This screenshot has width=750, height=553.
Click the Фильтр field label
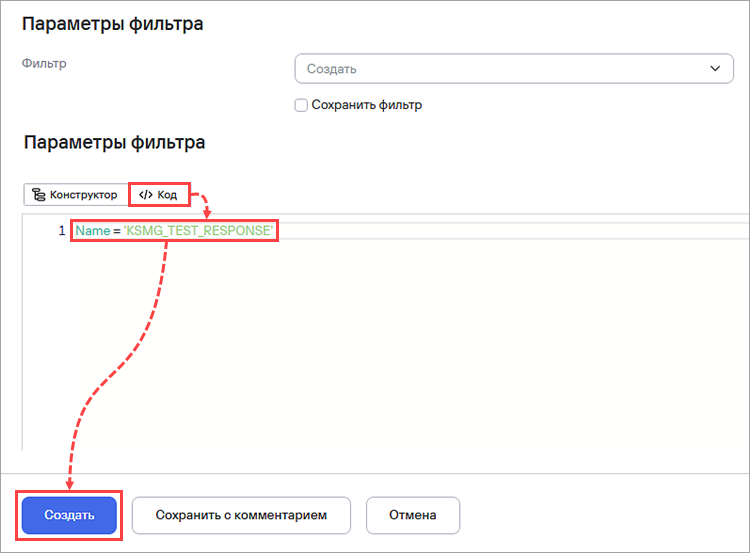pos(44,64)
